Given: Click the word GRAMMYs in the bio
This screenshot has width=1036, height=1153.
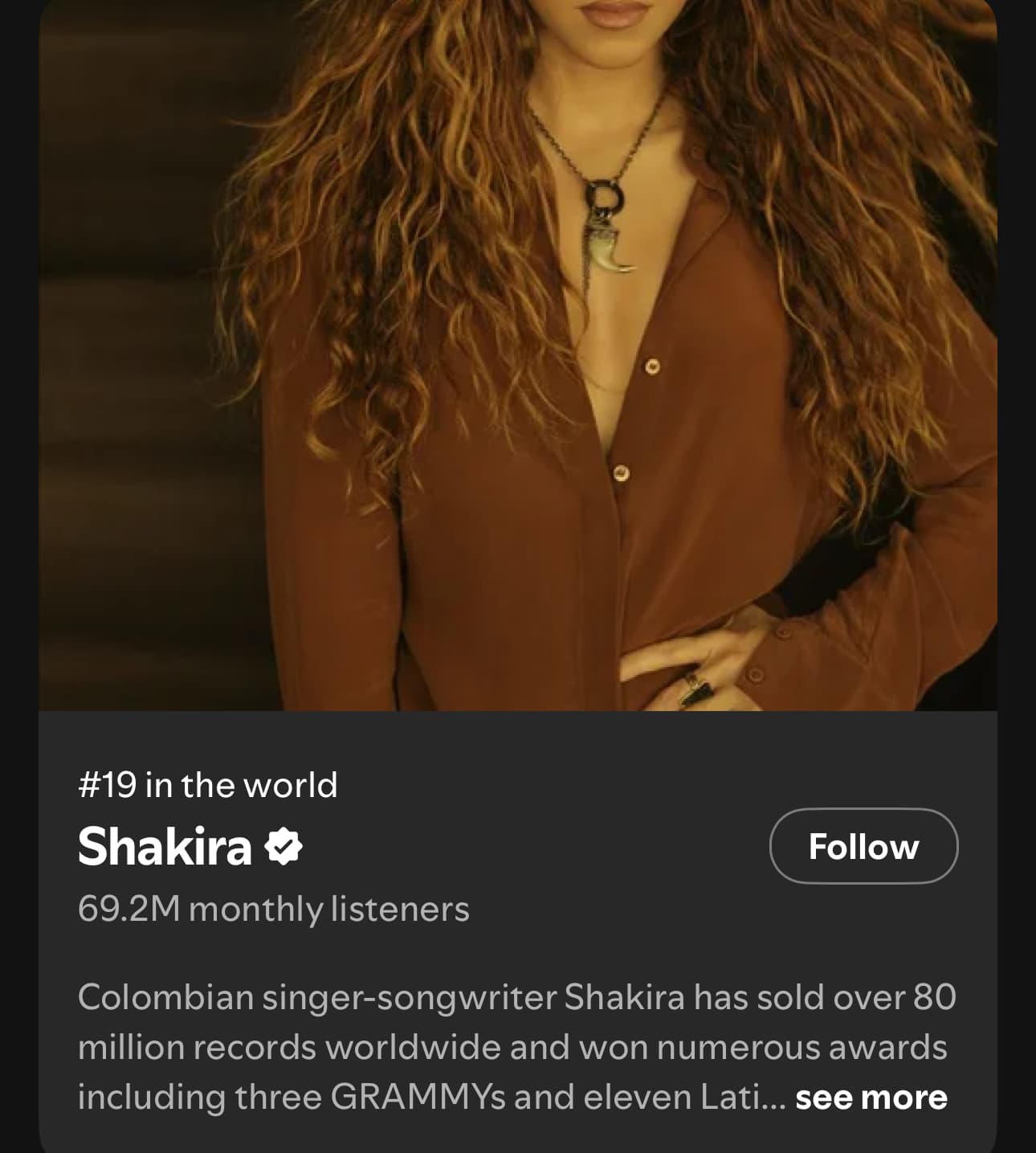Looking at the screenshot, I should (418, 1098).
